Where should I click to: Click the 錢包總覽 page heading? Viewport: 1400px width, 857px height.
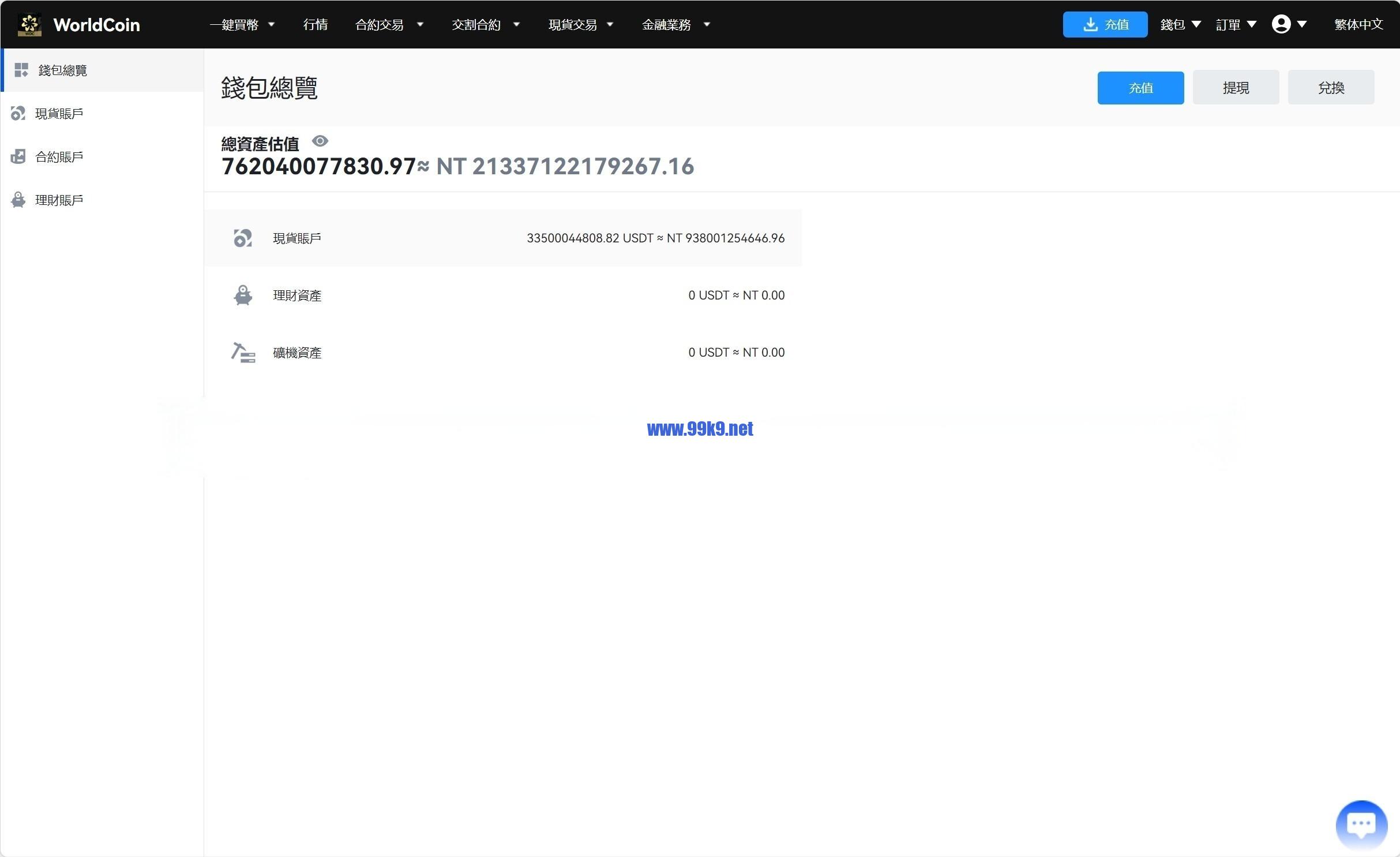click(269, 88)
